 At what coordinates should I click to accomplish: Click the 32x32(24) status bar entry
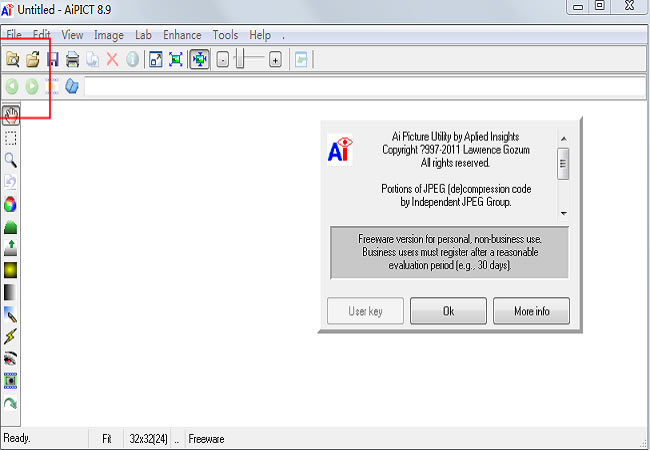coord(148,438)
